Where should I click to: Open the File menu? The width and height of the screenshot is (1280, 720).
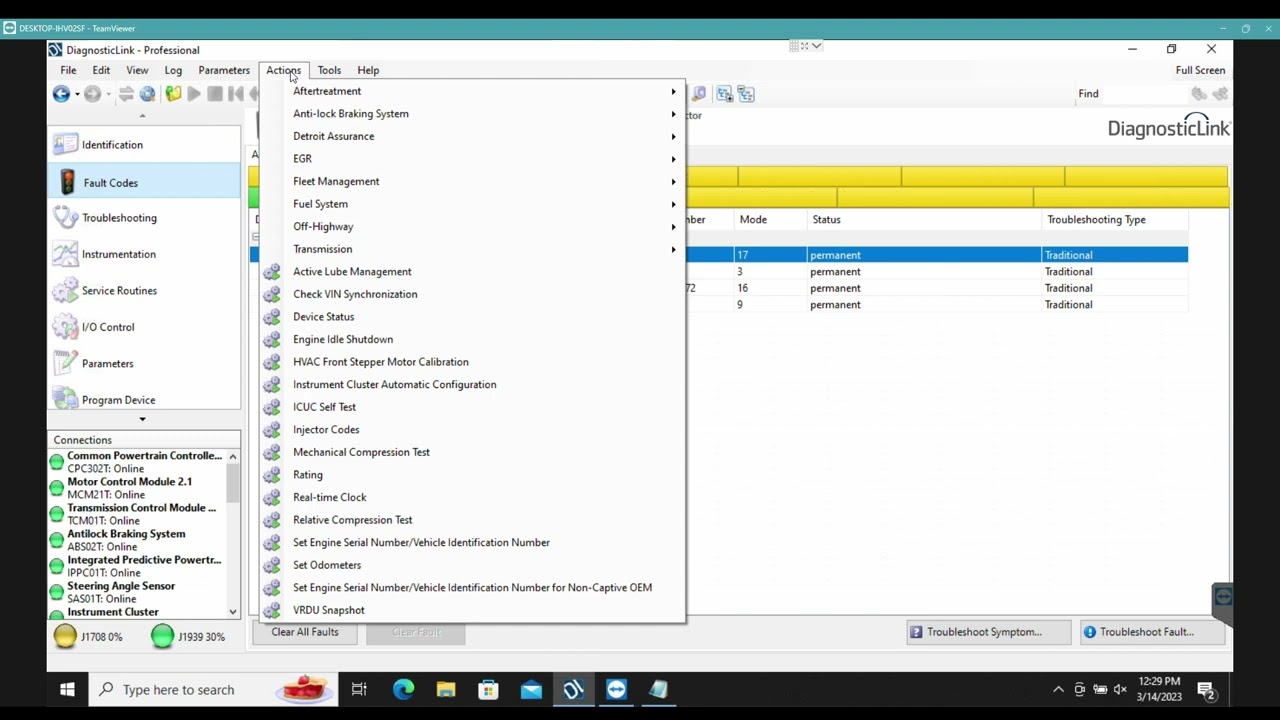click(x=68, y=70)
